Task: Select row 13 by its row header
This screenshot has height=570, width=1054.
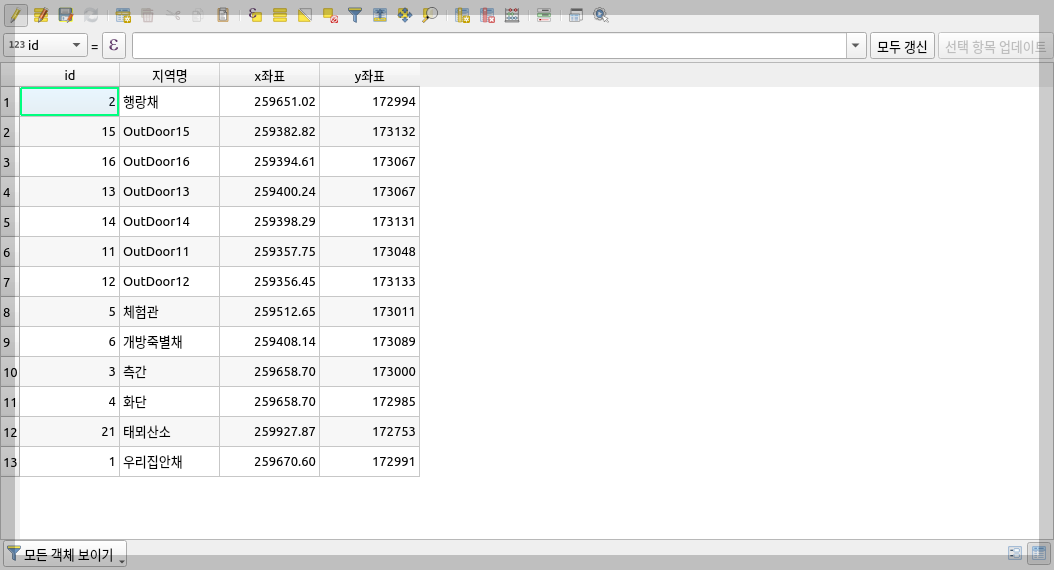Action: point(9,462)
